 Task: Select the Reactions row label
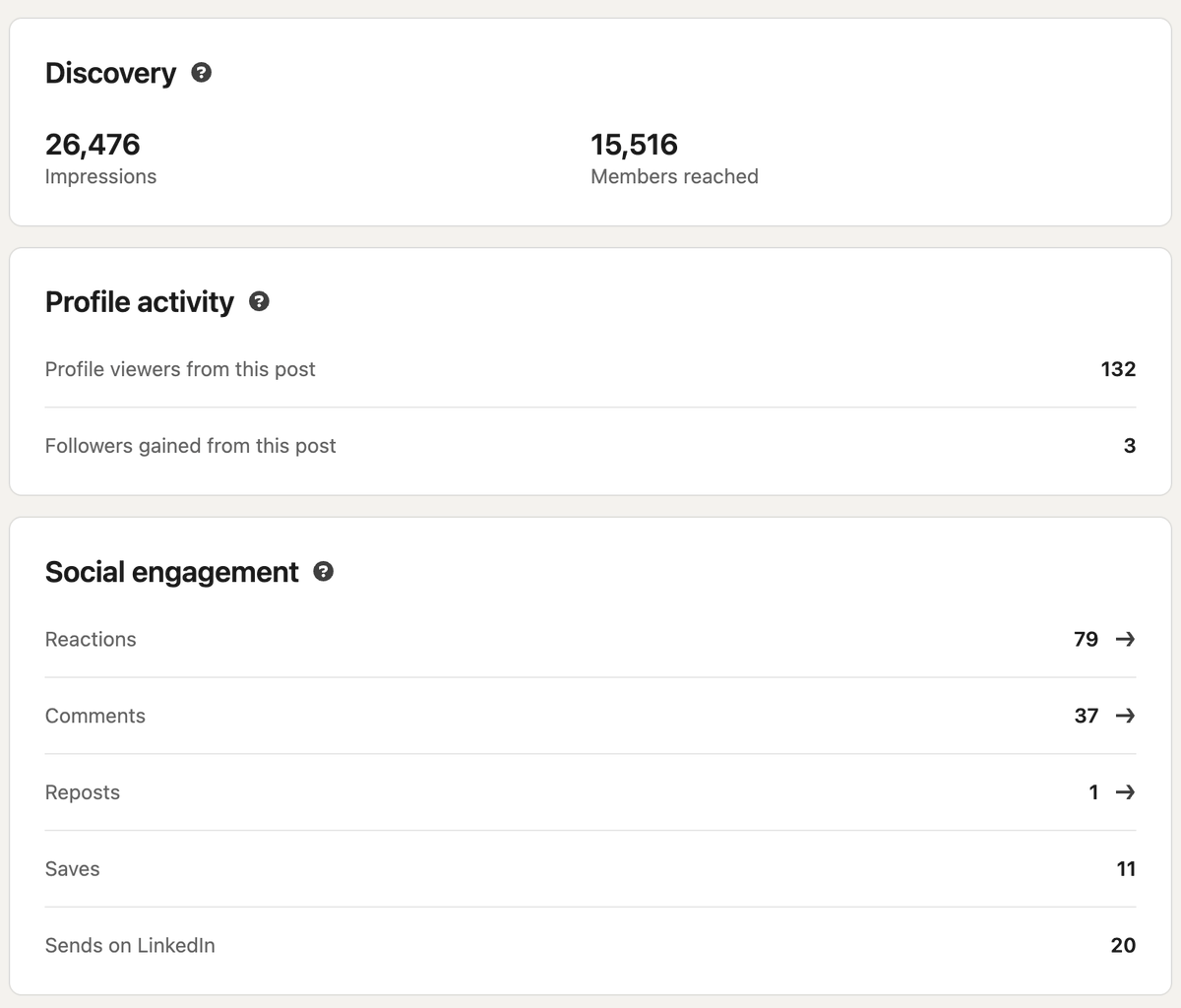(91, 639)
